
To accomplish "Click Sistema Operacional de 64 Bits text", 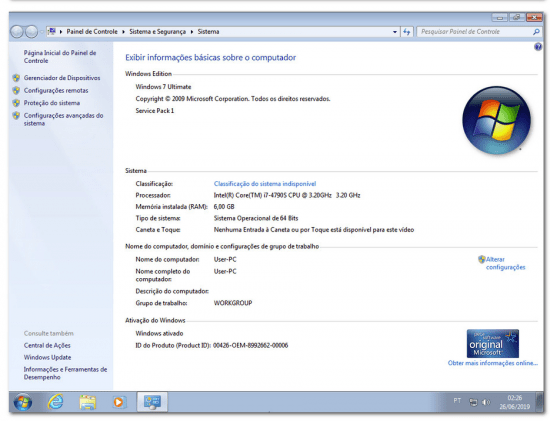I will [x=256, y=218].
